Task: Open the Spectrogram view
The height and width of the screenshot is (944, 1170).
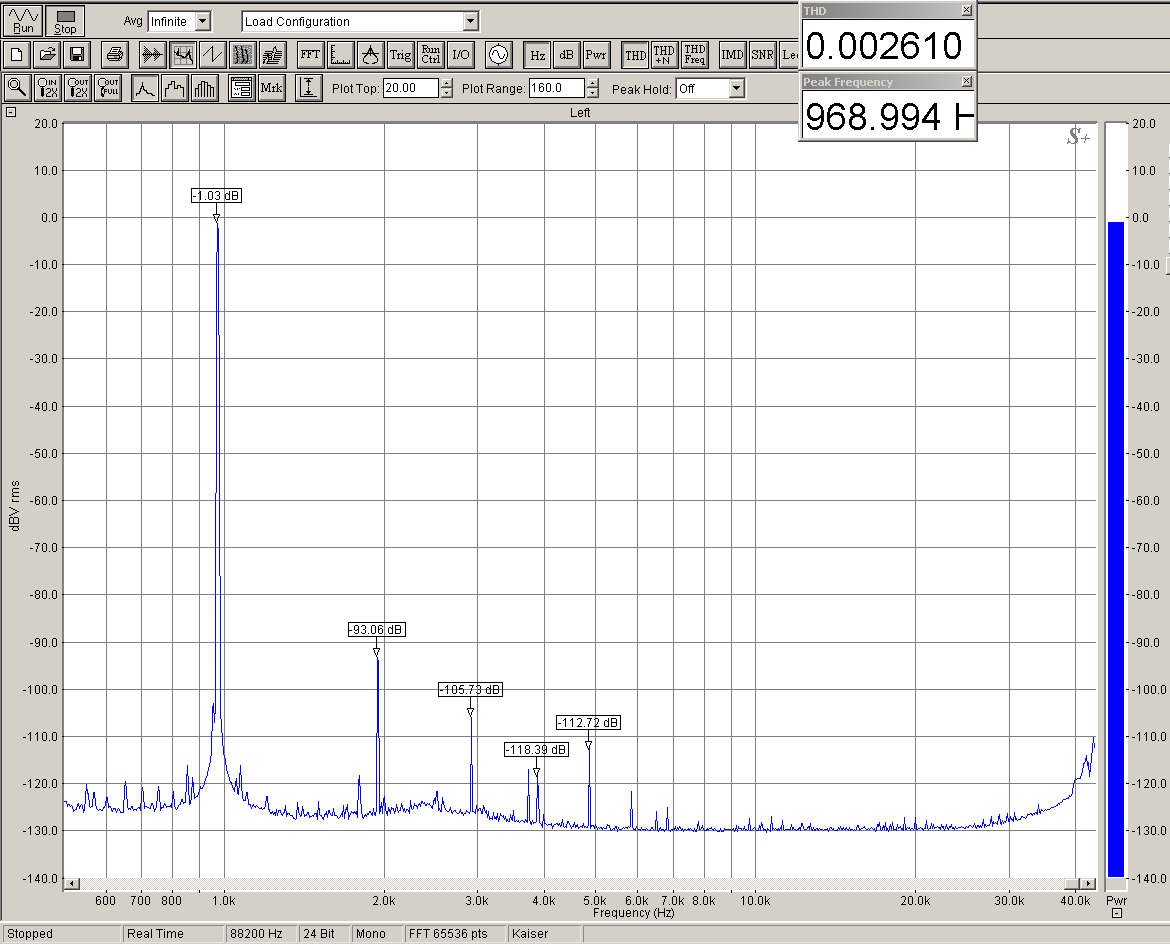Action: click(243, 54)
